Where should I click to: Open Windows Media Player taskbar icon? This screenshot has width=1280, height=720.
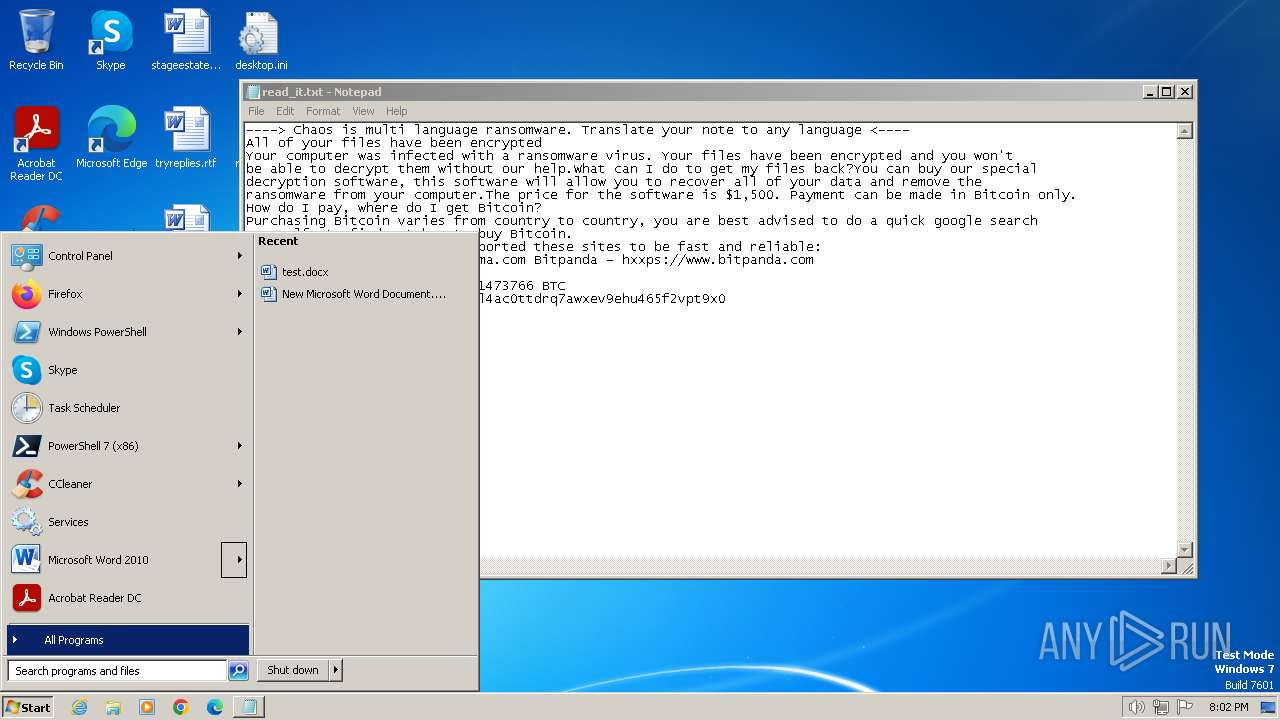(x=147, y=707)
